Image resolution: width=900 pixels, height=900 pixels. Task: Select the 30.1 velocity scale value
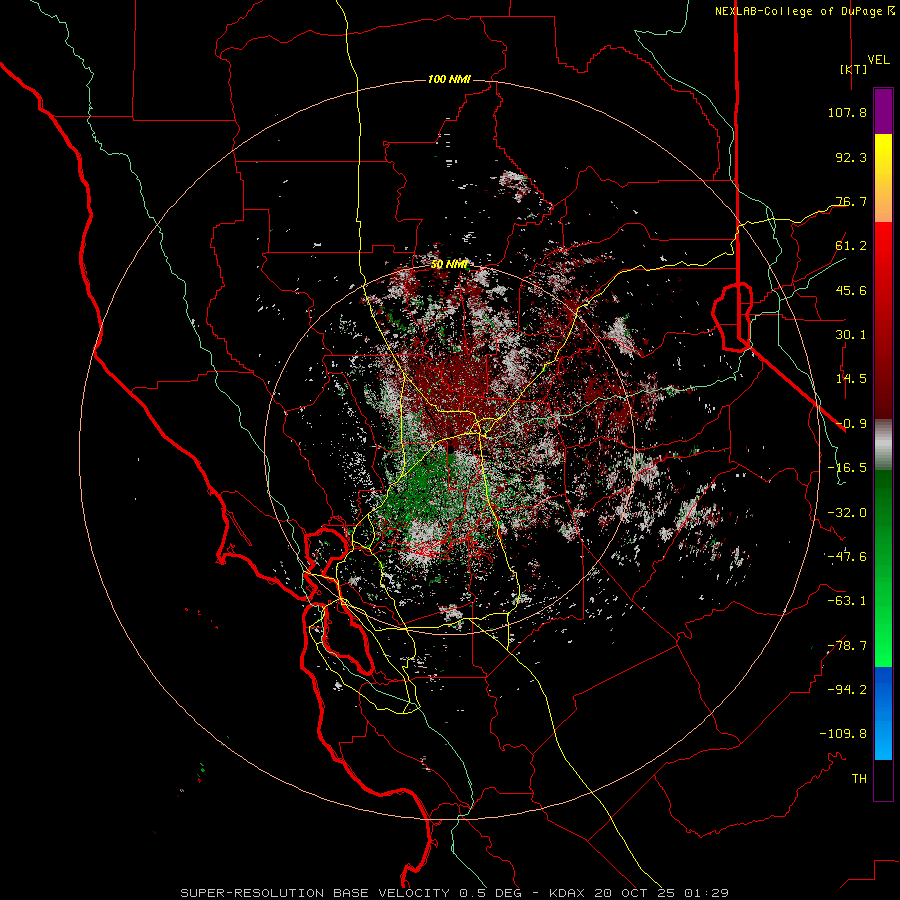coord(851,335)
